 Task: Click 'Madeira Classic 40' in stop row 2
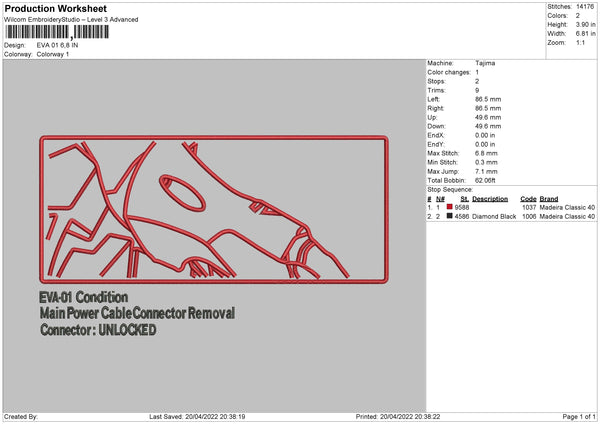[x=567, y=217]
